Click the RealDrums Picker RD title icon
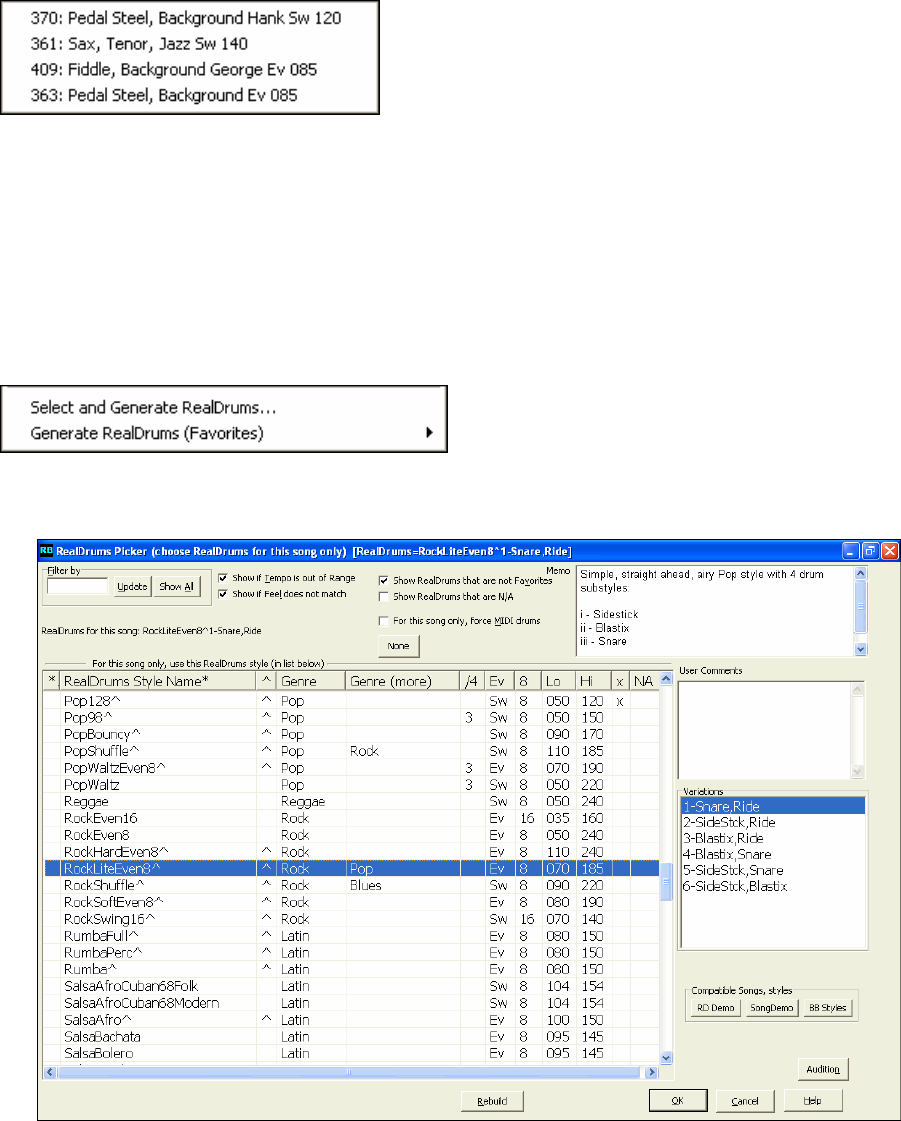The width and height of the screenshot is (901, 1121). (46, 550)
